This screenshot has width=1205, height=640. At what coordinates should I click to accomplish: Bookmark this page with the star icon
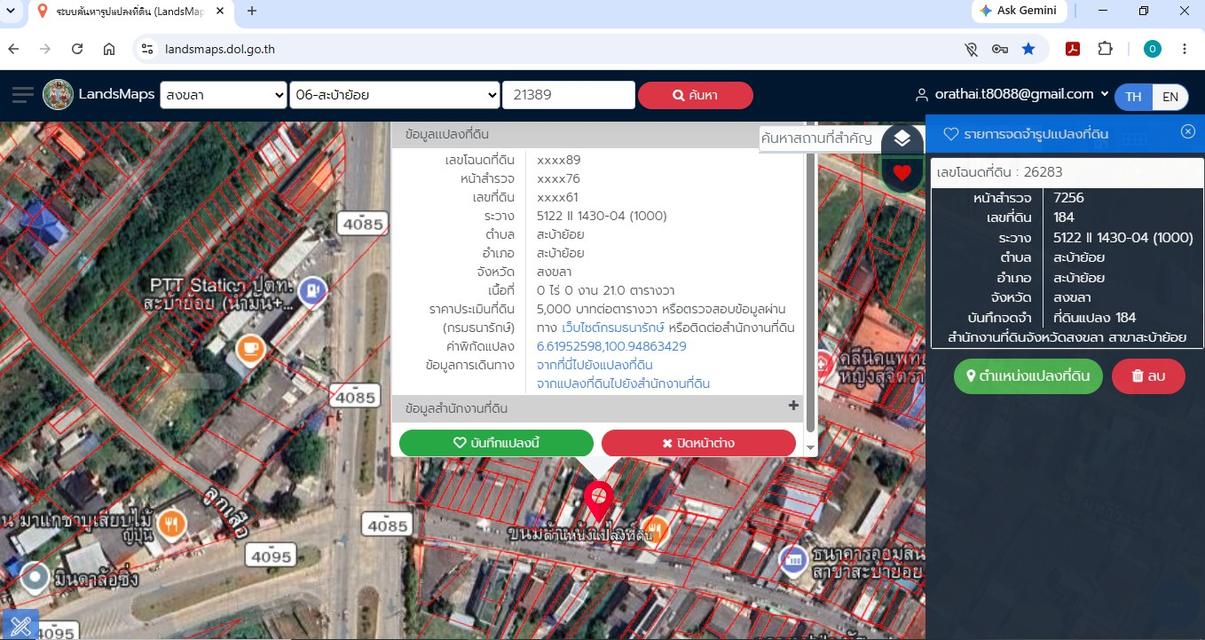click(x=1028, y=49)
